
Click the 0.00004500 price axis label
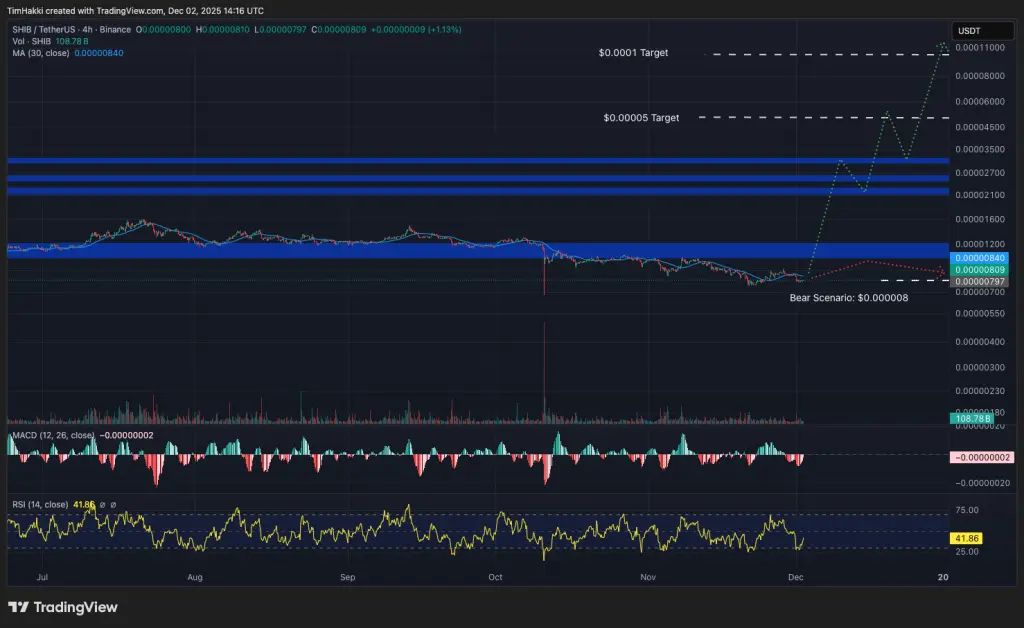pos(980,127)
